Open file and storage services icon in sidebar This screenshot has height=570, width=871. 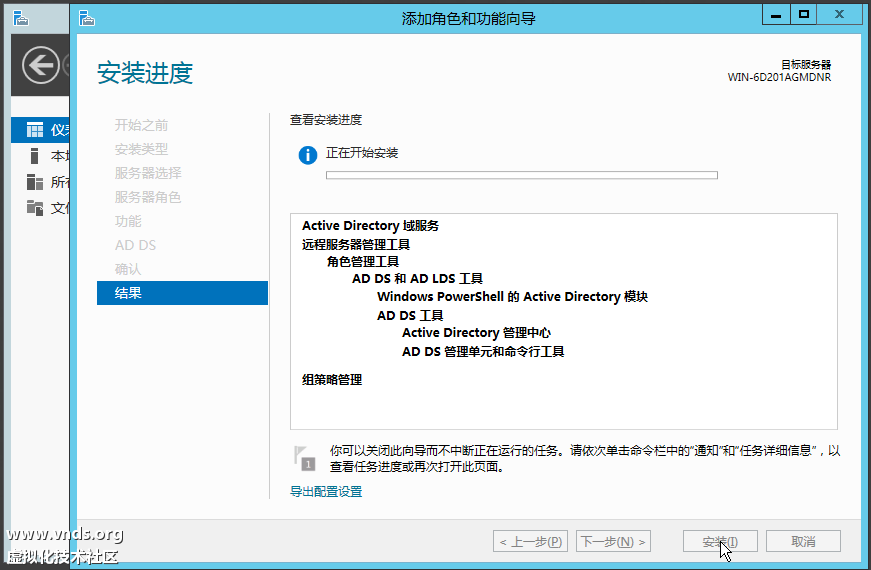pos(34,208)
